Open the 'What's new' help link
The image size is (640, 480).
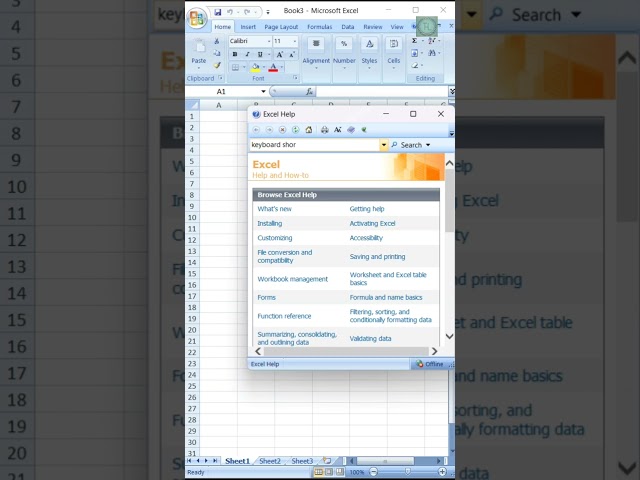click(274, 209)
